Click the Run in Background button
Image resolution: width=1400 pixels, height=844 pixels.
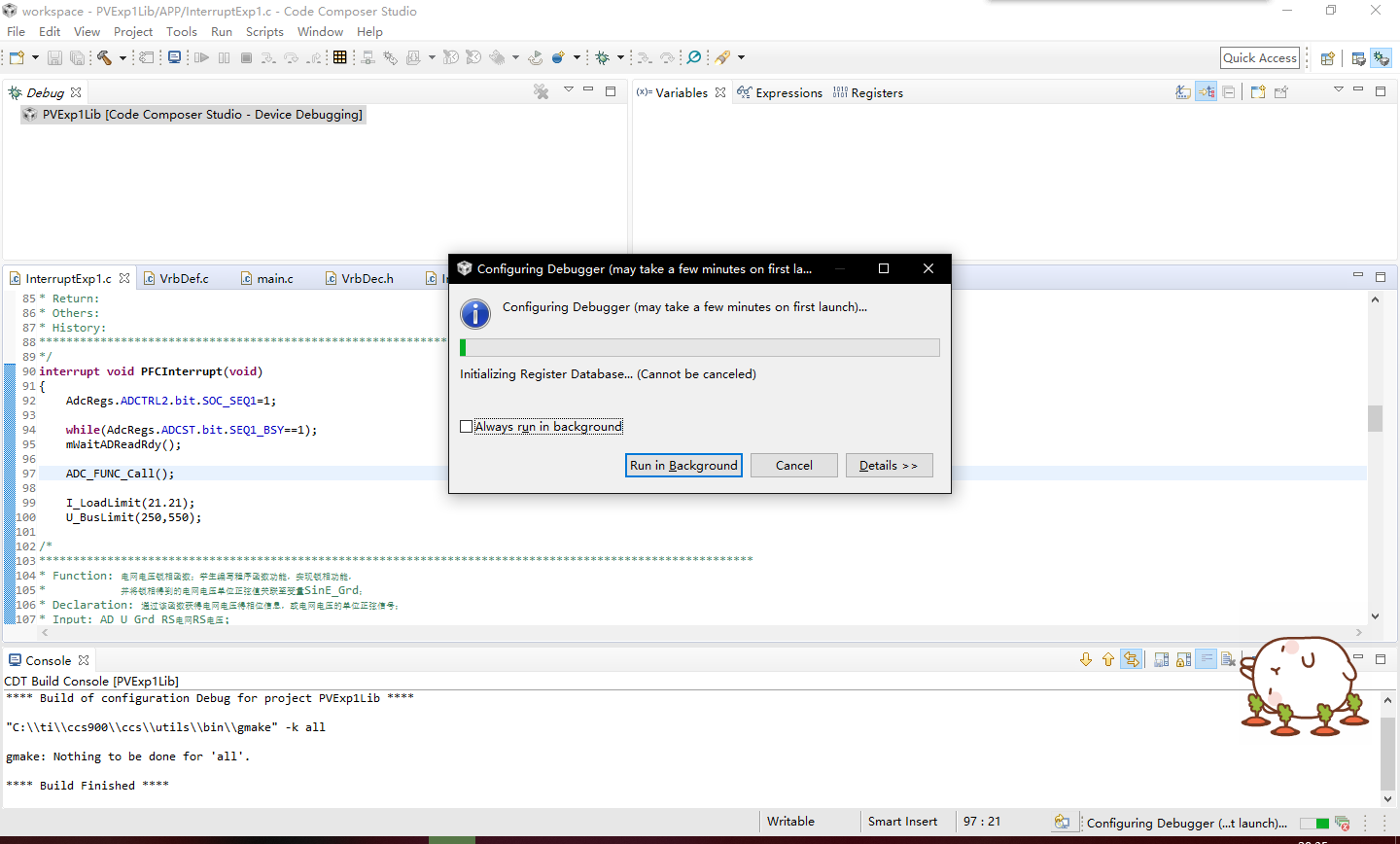(x=683, y=465)
